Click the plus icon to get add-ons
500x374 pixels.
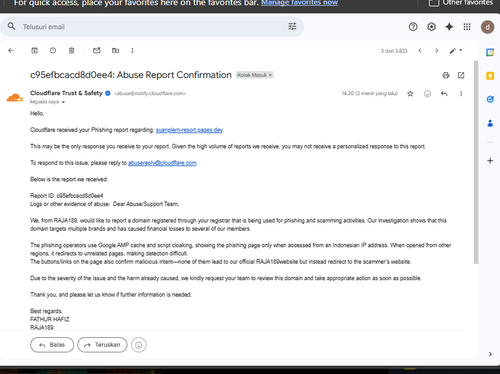coord(490,161)
